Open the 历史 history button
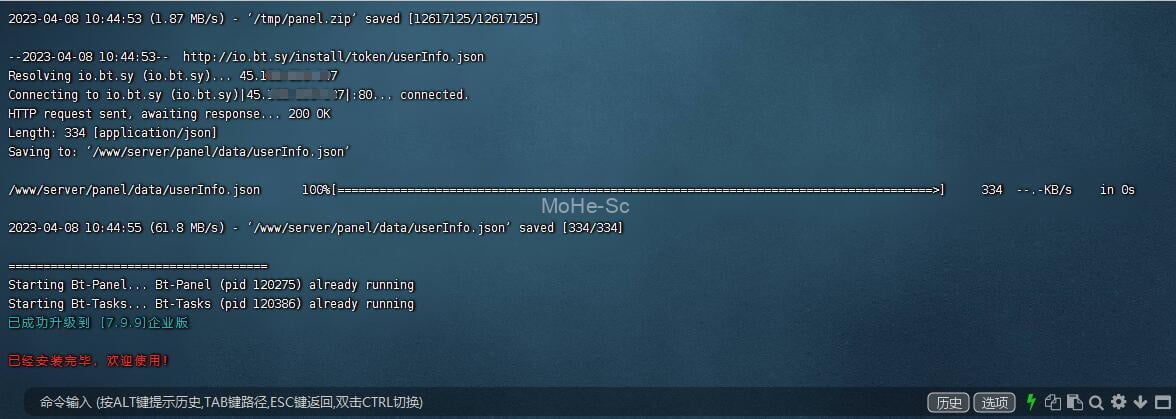Viewport: 1176px width, 419px height. 949,403
